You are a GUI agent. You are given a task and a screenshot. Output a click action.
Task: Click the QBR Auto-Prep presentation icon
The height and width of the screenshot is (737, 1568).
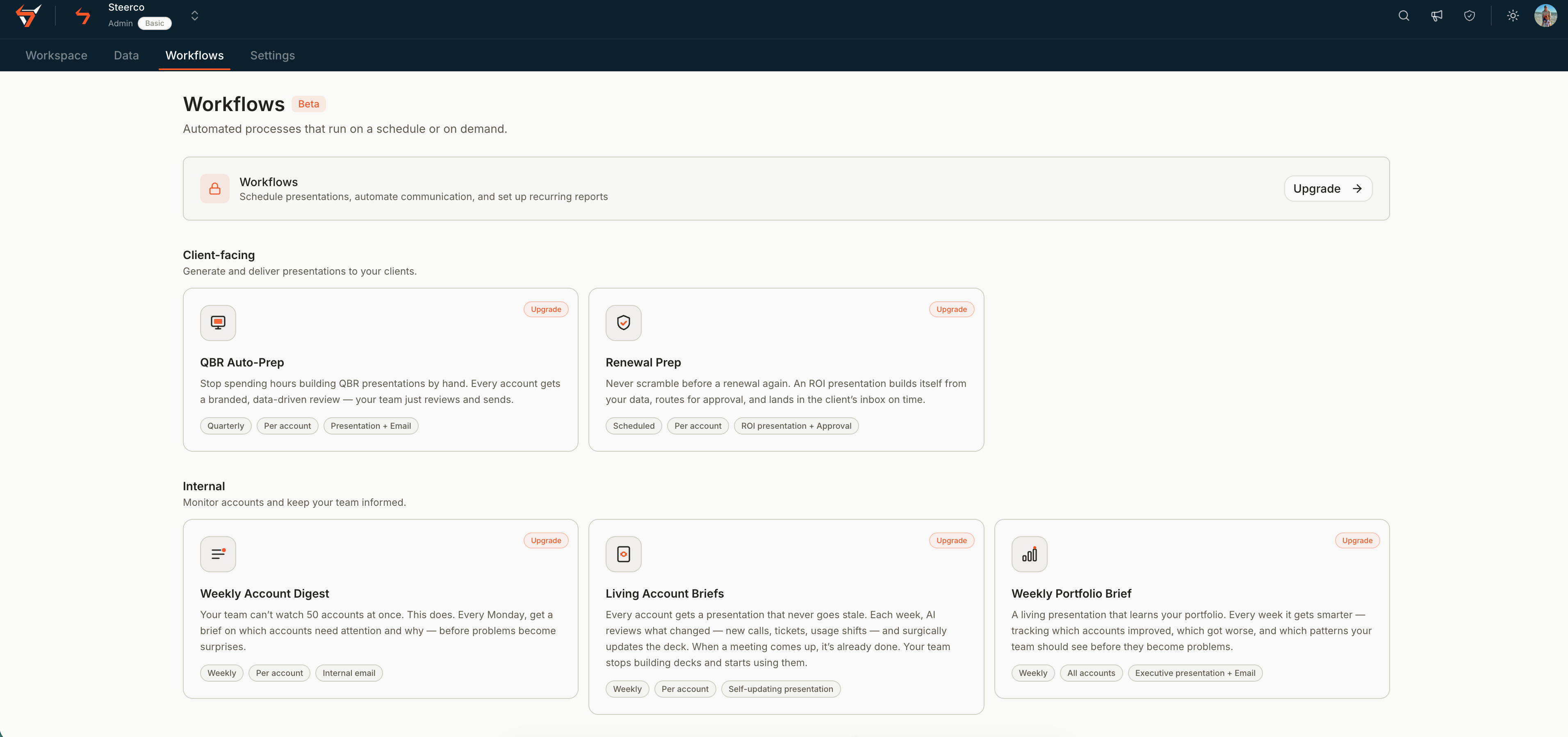(218, 323)
